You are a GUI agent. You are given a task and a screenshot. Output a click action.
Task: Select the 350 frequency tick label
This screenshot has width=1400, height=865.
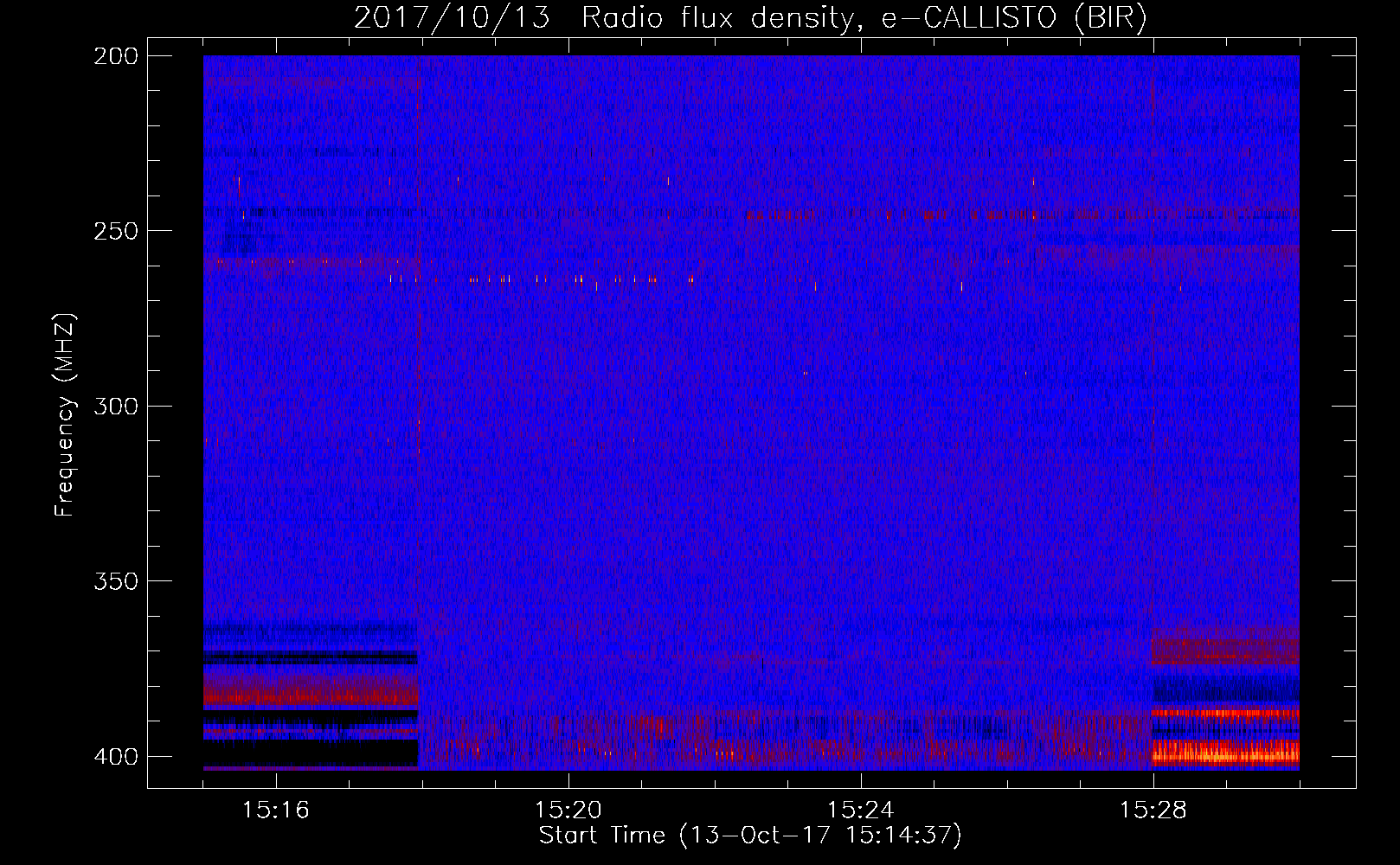[115, 581]
